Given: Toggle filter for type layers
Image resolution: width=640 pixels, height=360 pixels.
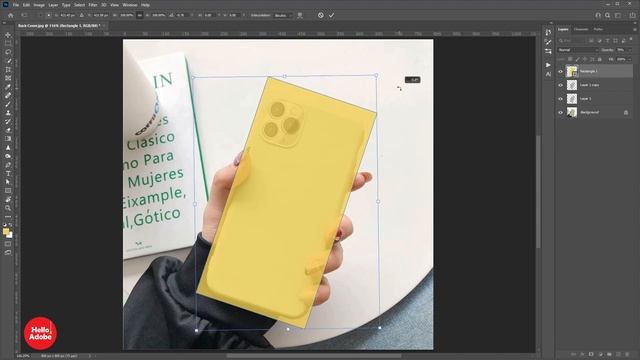Looking at the screenshot, I should point(607,40).
